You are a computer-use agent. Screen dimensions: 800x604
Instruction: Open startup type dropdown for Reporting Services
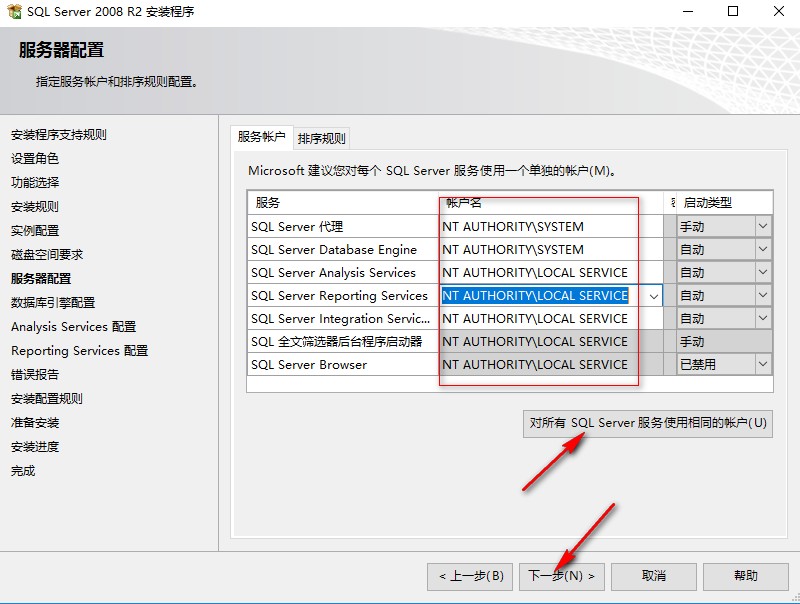point(763,295)
